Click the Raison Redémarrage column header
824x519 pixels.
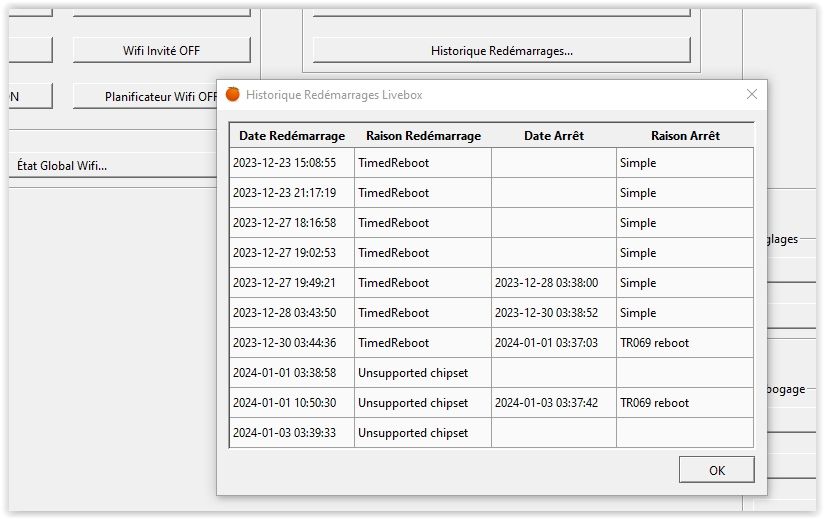(423, 136)
